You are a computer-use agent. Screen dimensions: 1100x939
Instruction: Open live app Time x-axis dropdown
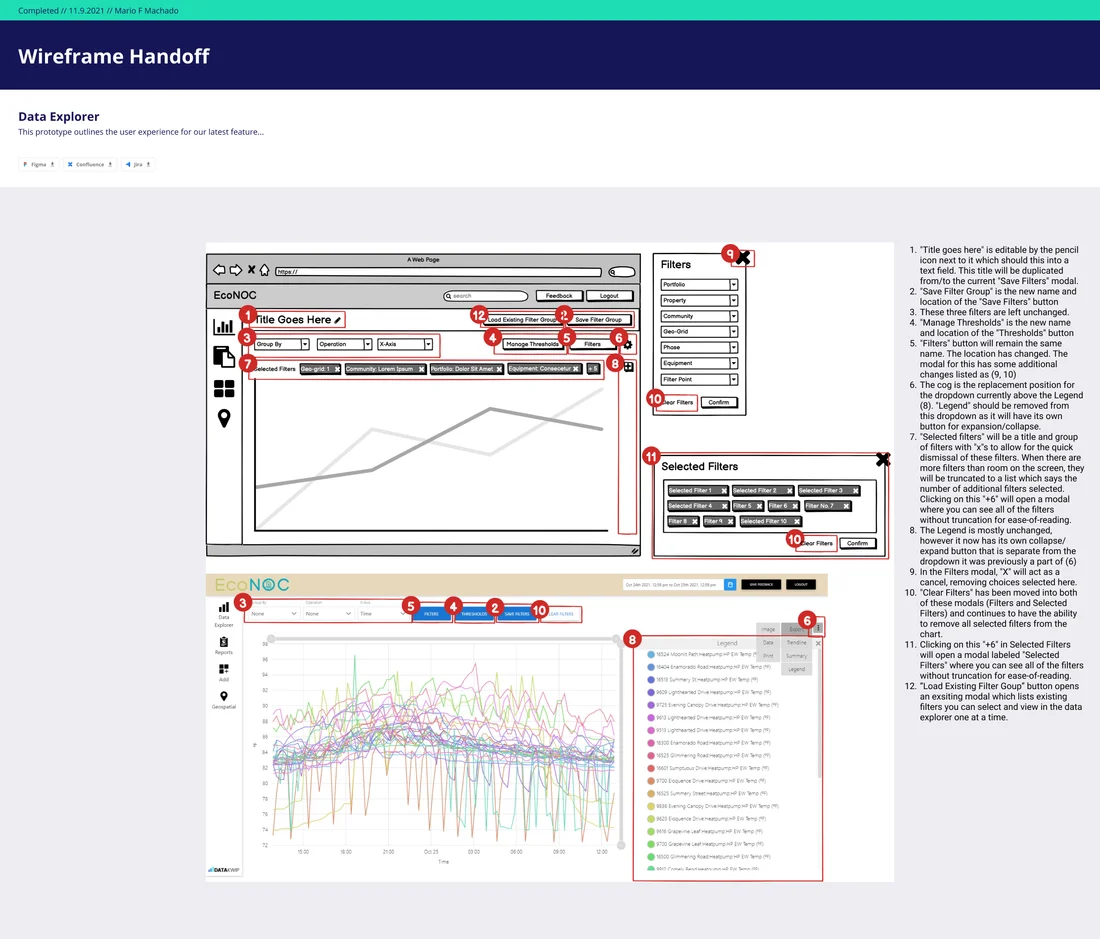[383, 614]
